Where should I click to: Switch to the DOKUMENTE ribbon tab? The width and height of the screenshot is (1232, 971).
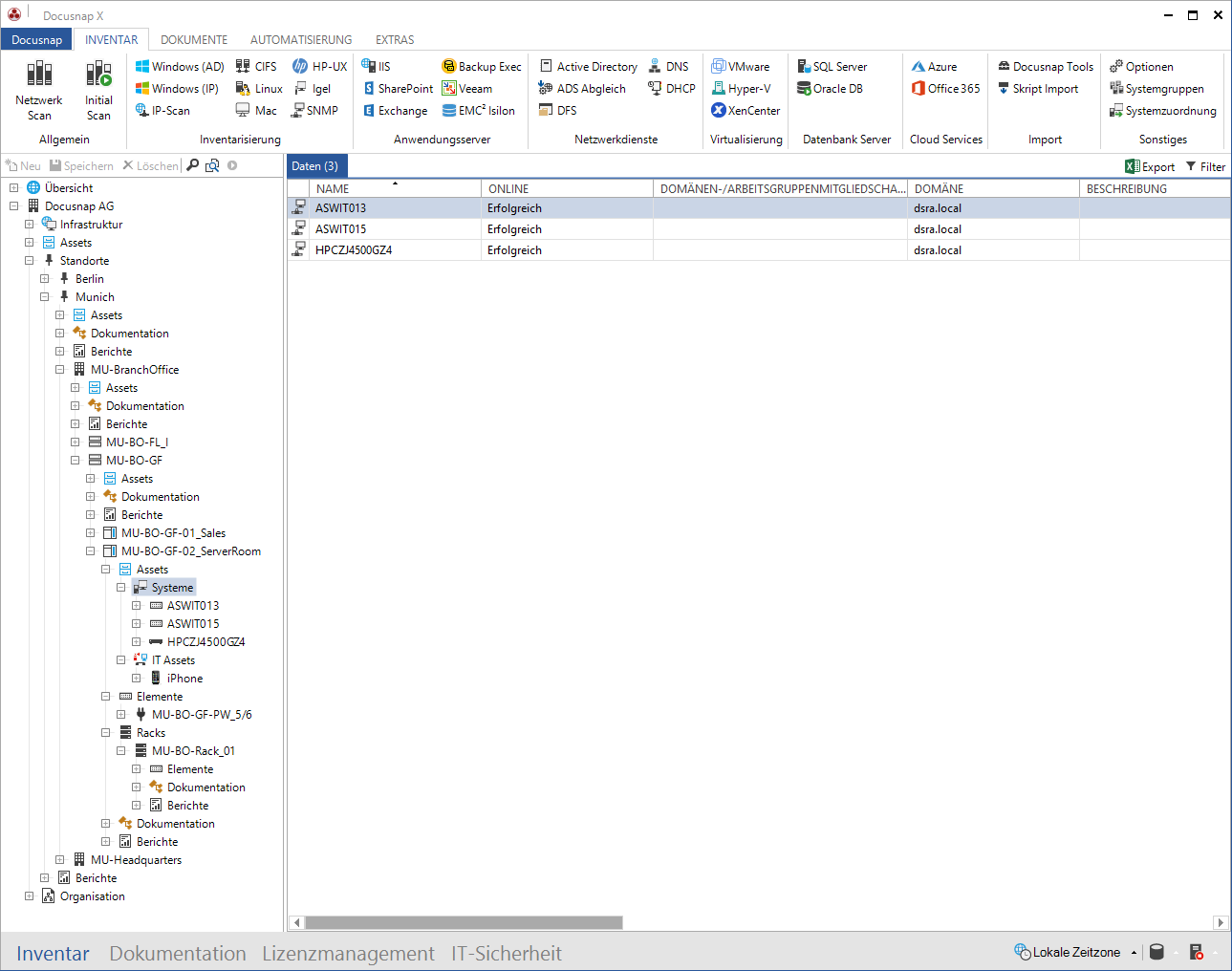coord(194,40)
